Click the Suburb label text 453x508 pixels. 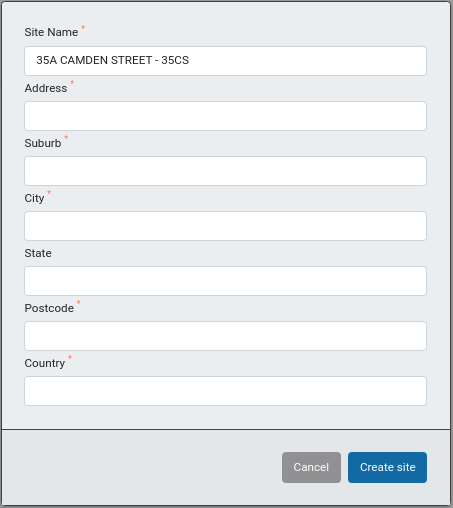[43, 143]
